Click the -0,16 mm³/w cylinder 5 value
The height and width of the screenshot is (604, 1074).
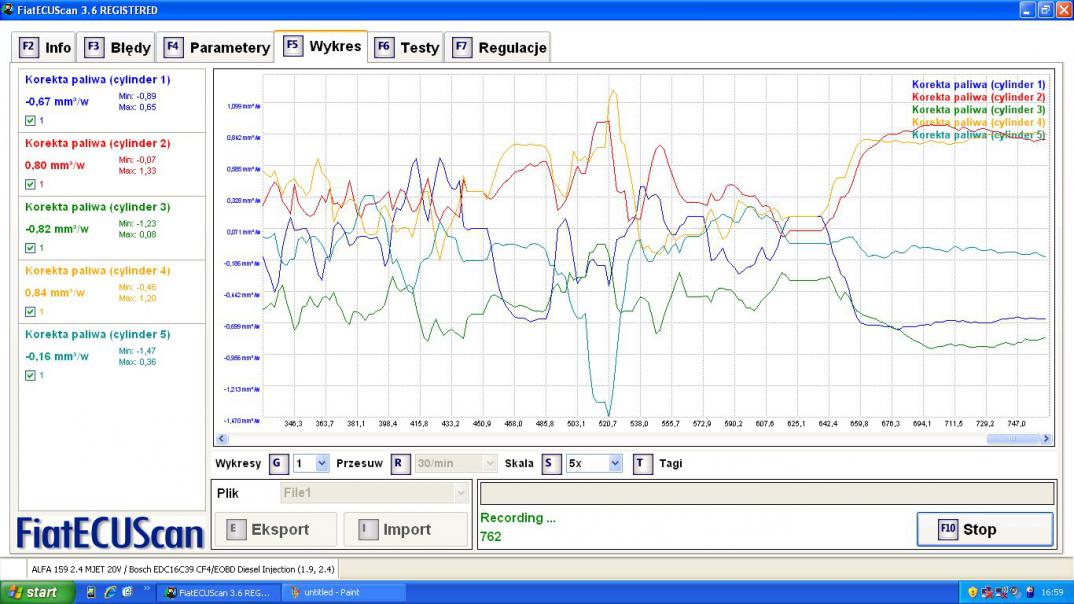pyautogui.click(x=57, y=356)
